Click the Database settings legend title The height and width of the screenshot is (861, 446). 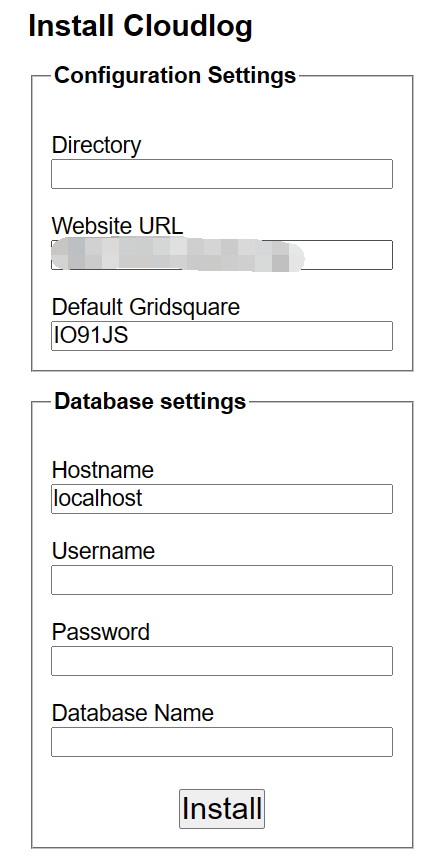[150, 401]
